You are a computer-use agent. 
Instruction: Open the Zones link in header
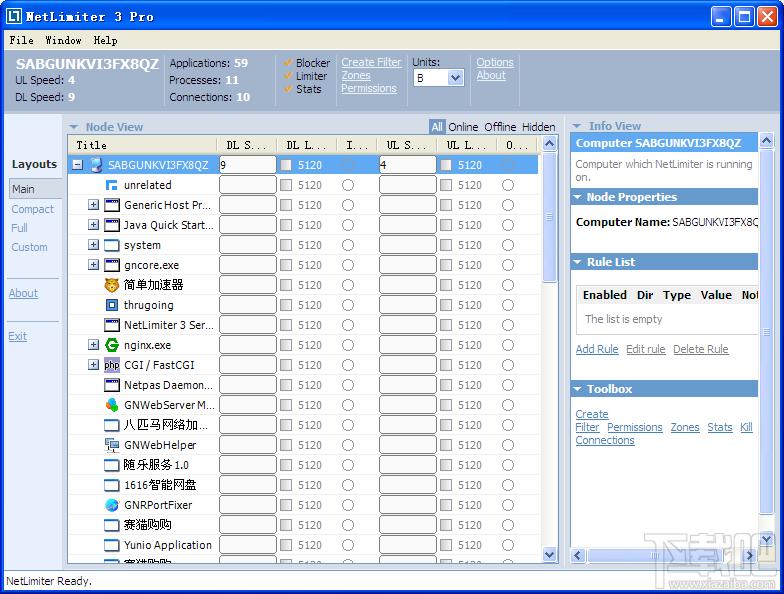tap(356, 75)
